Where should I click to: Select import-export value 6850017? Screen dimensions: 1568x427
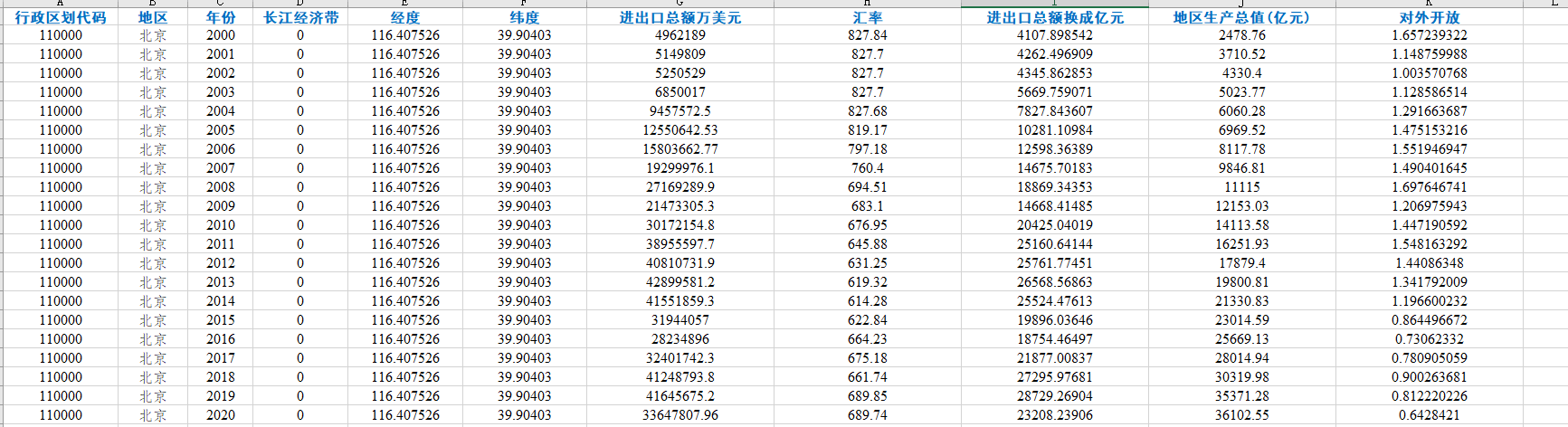(680, 92)
